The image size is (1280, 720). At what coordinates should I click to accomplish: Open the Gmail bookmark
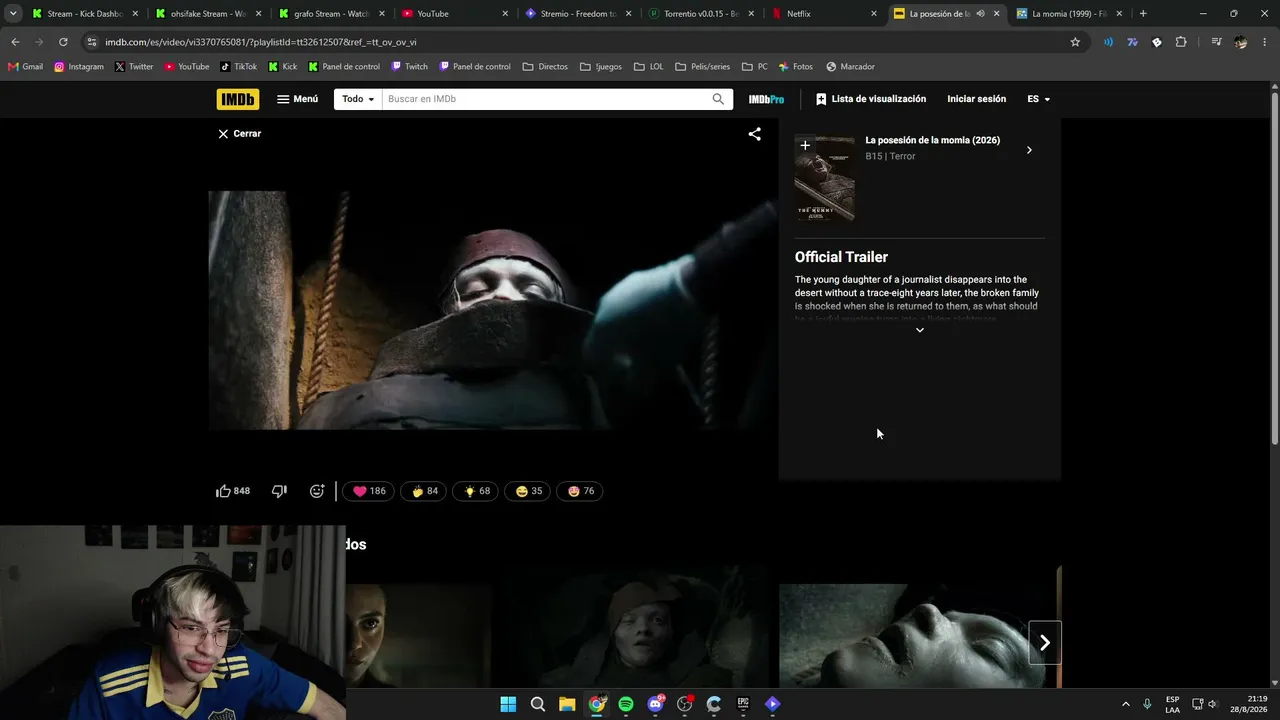click(25, 67)
